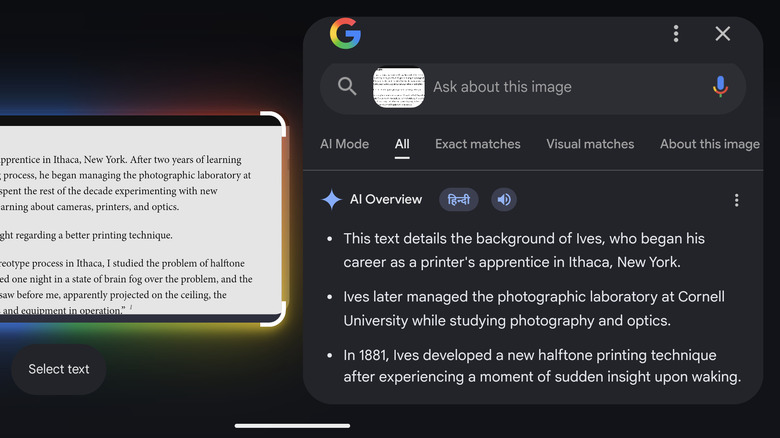Select the All tab

point(402,144)
